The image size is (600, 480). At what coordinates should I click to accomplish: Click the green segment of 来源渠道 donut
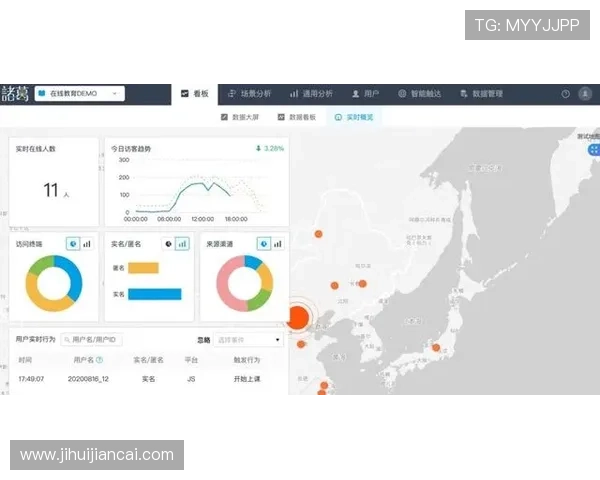[260, 300]
